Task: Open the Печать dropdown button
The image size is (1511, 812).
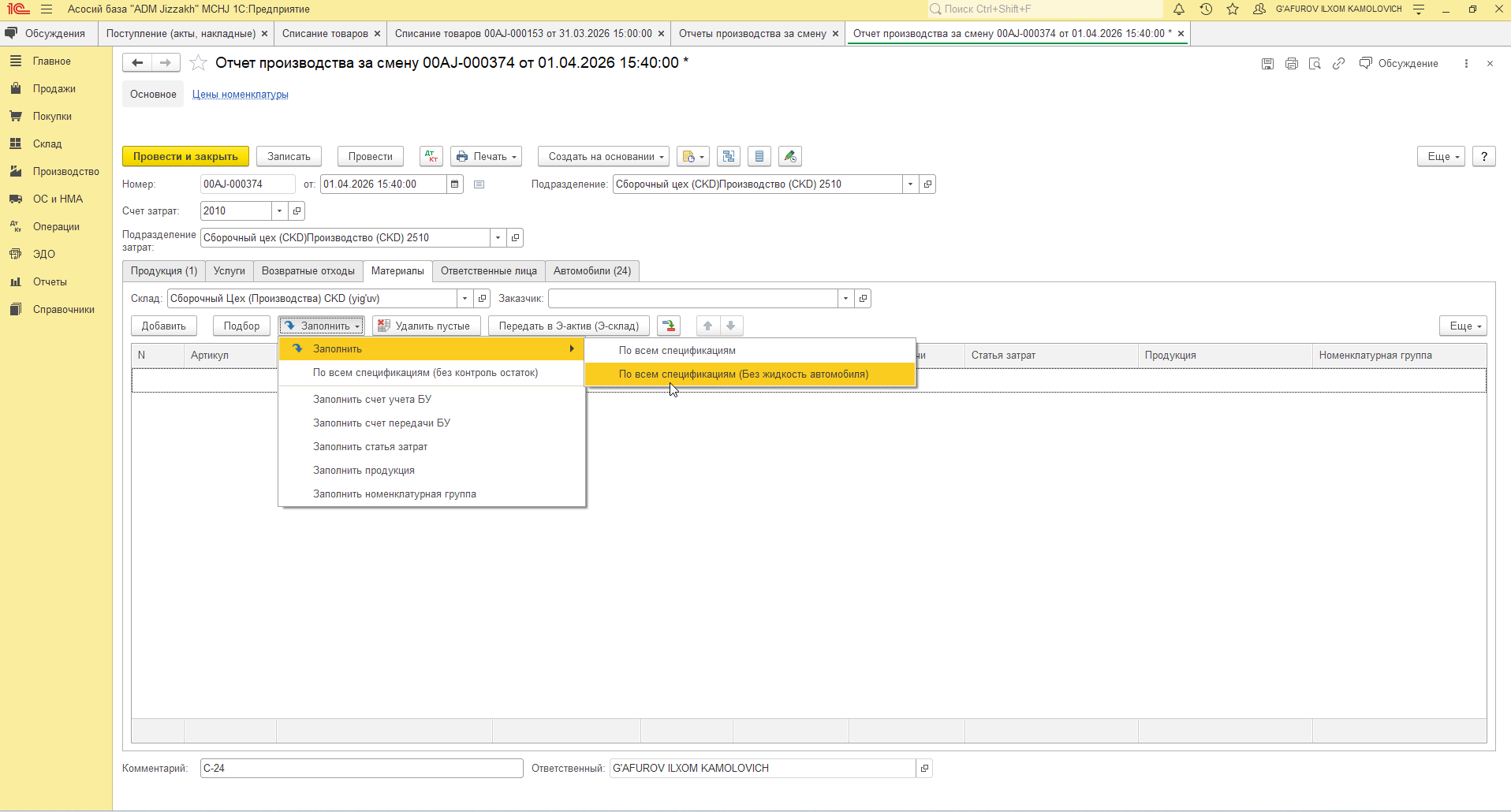Action: (487, 156)
